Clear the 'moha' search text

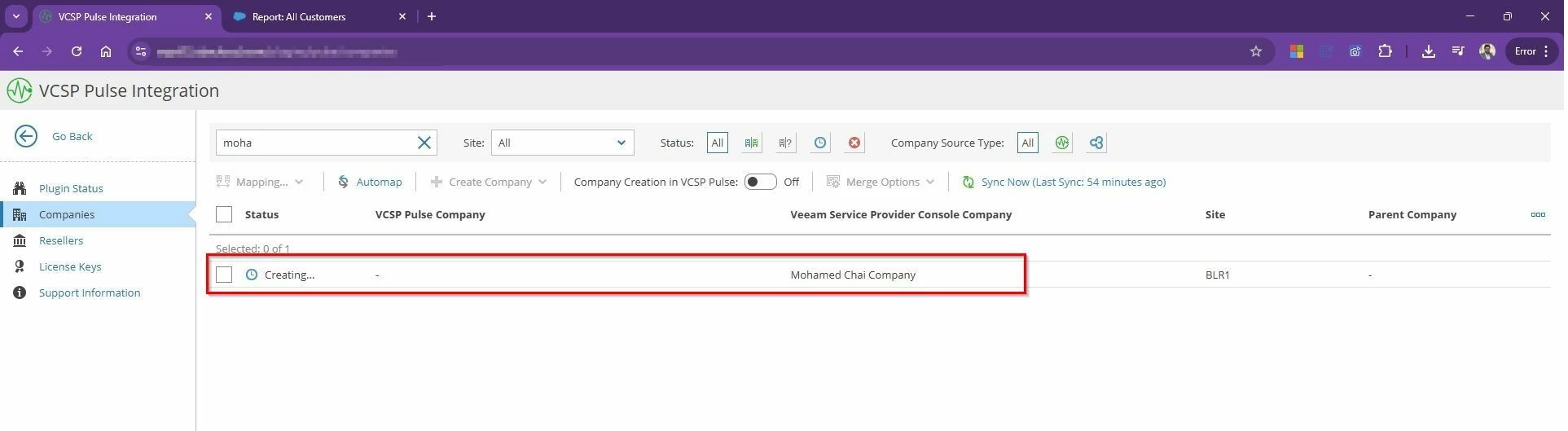tap(424, 143)
